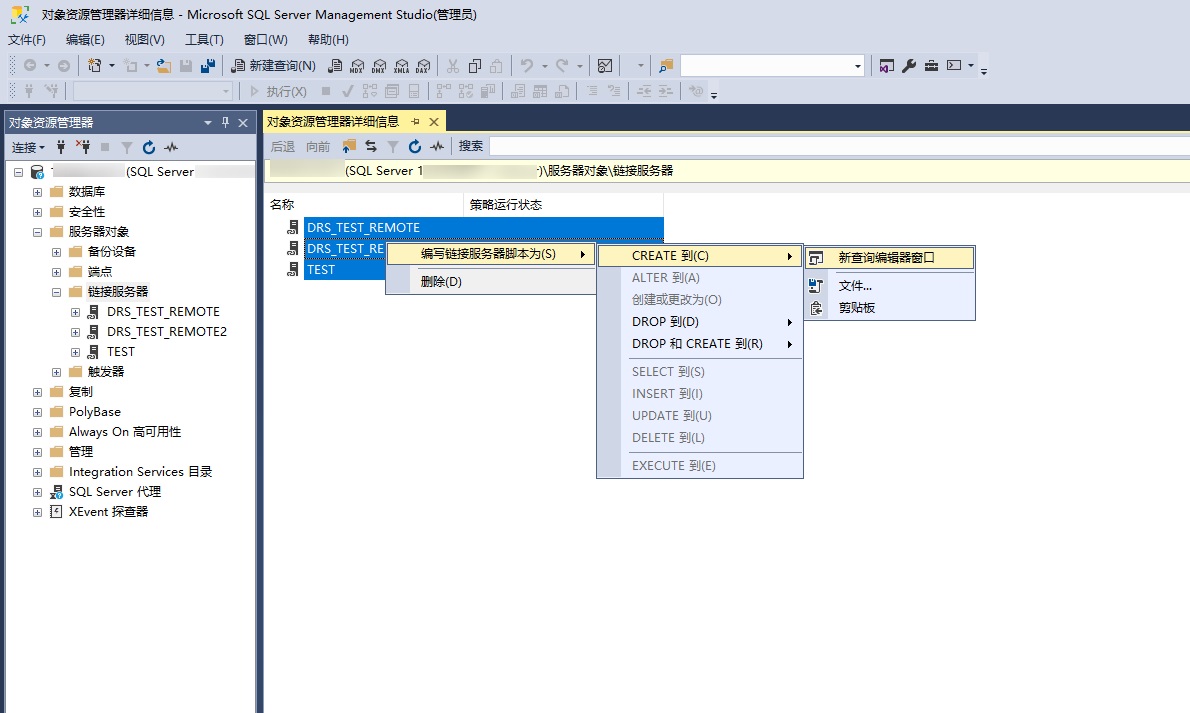Click the Properties wrench icon
The image size is (1190, 713).
908,66
